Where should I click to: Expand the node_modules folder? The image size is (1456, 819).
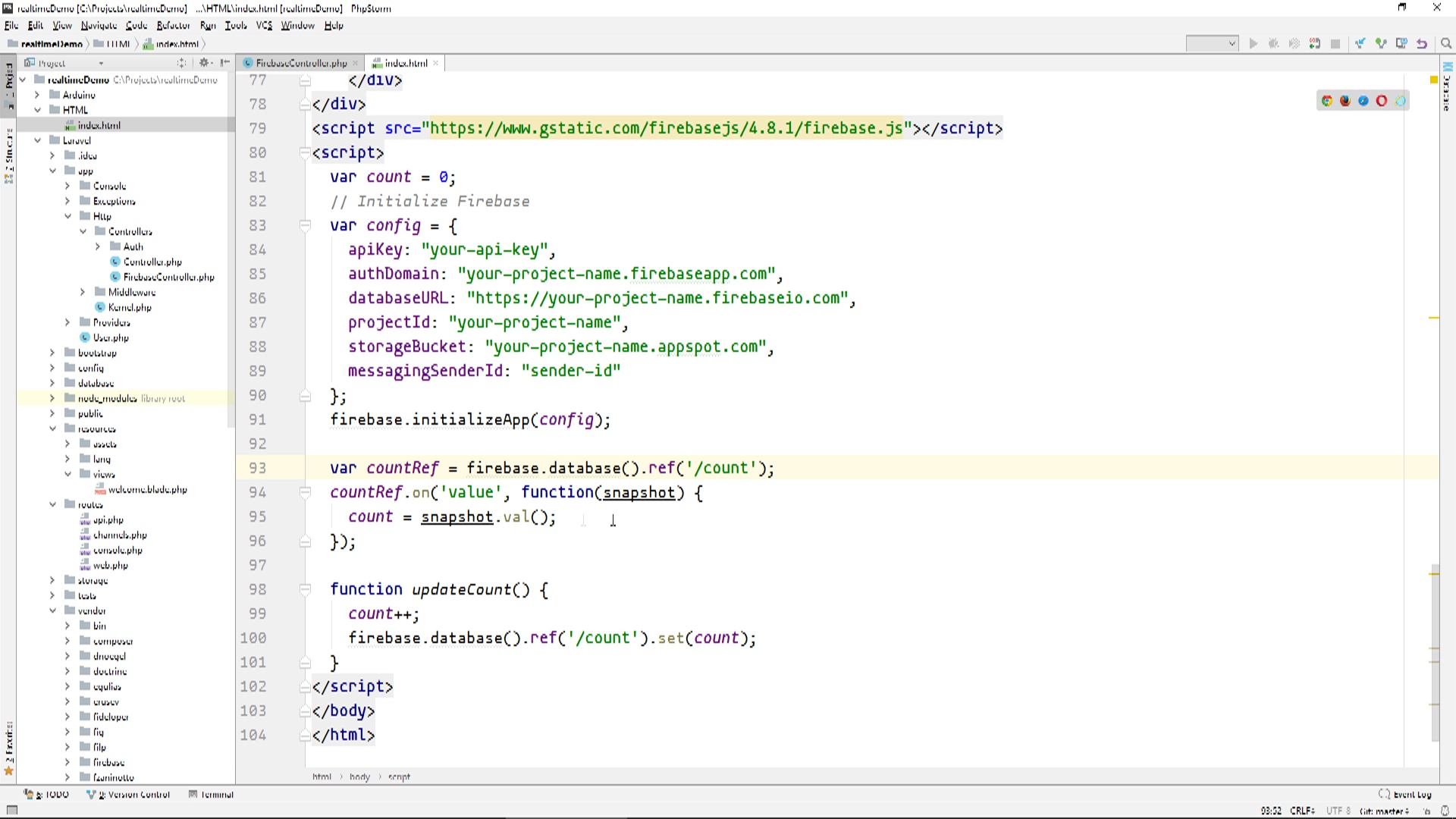[x=52, y=398]
